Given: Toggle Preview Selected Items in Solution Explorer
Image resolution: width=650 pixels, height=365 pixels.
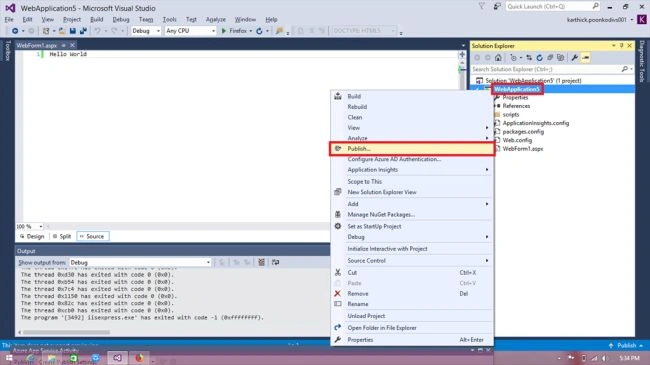Looking at the screenshot, I should pyautogui.click(x=585, y=58).
